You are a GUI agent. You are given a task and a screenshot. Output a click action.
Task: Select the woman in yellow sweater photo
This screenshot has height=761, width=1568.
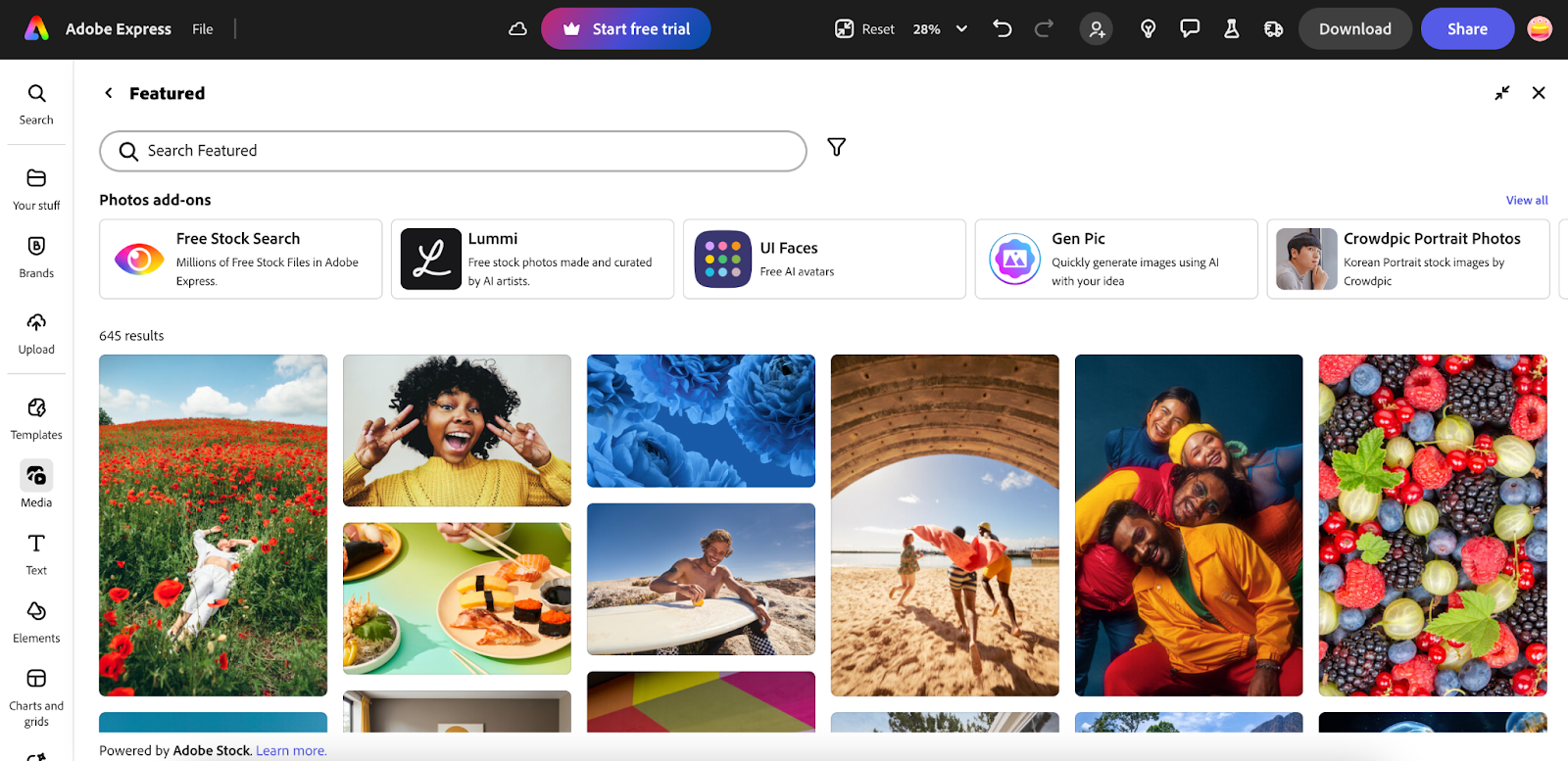[457, 430]
